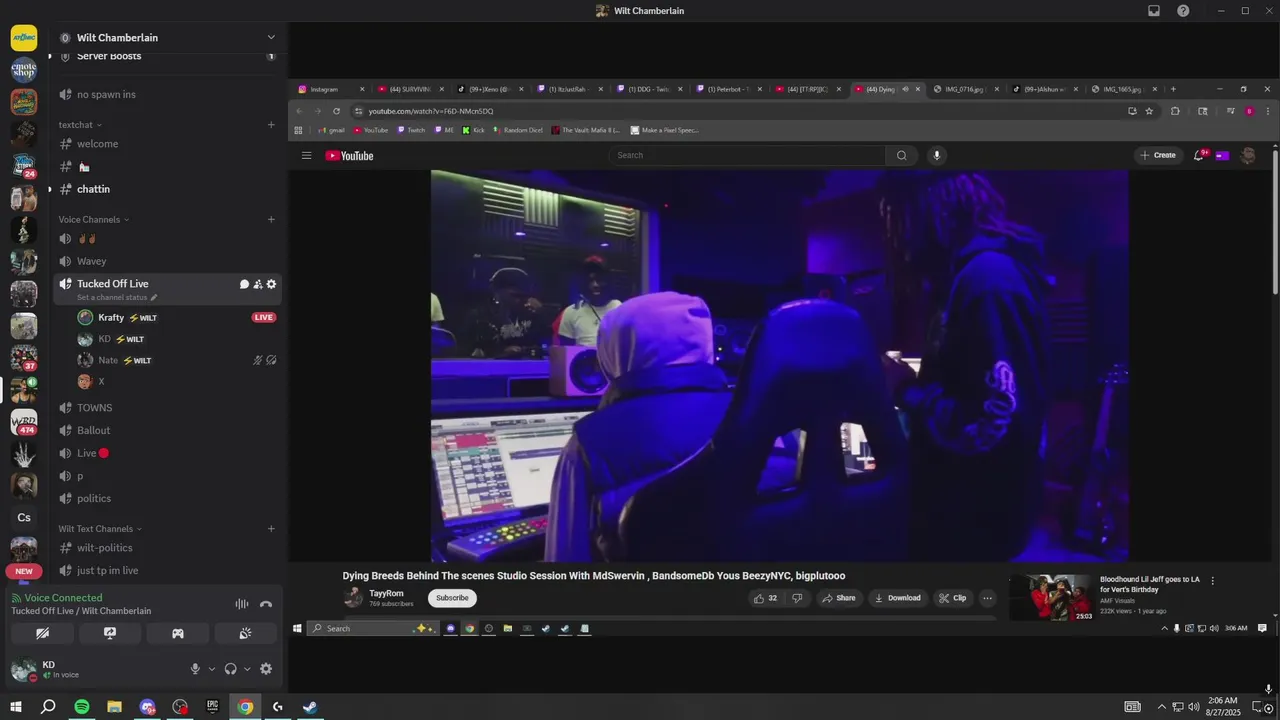This screenshot has height=720, width=1280.
Task: Open YouTube guide hamburger menu
Action: [x=307, y=155]
